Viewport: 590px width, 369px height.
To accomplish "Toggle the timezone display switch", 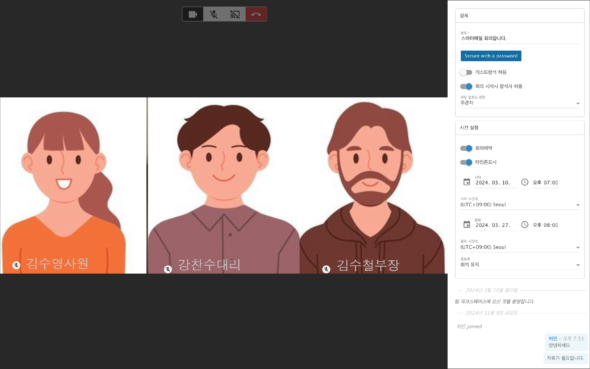I will tap(466, 162).
